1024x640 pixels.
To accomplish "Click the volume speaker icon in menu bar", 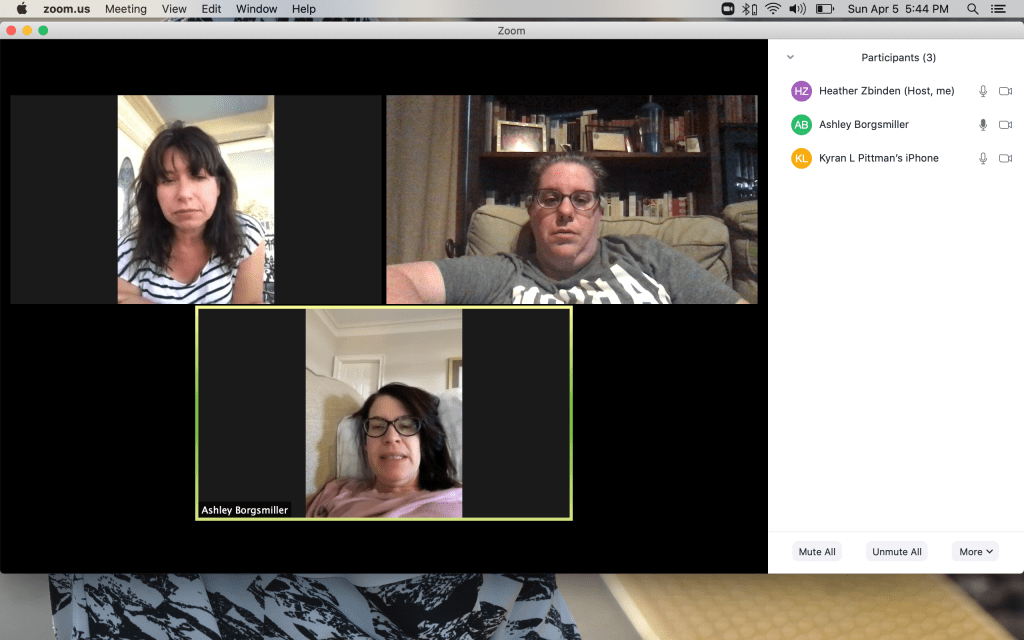I will [797, 9].
